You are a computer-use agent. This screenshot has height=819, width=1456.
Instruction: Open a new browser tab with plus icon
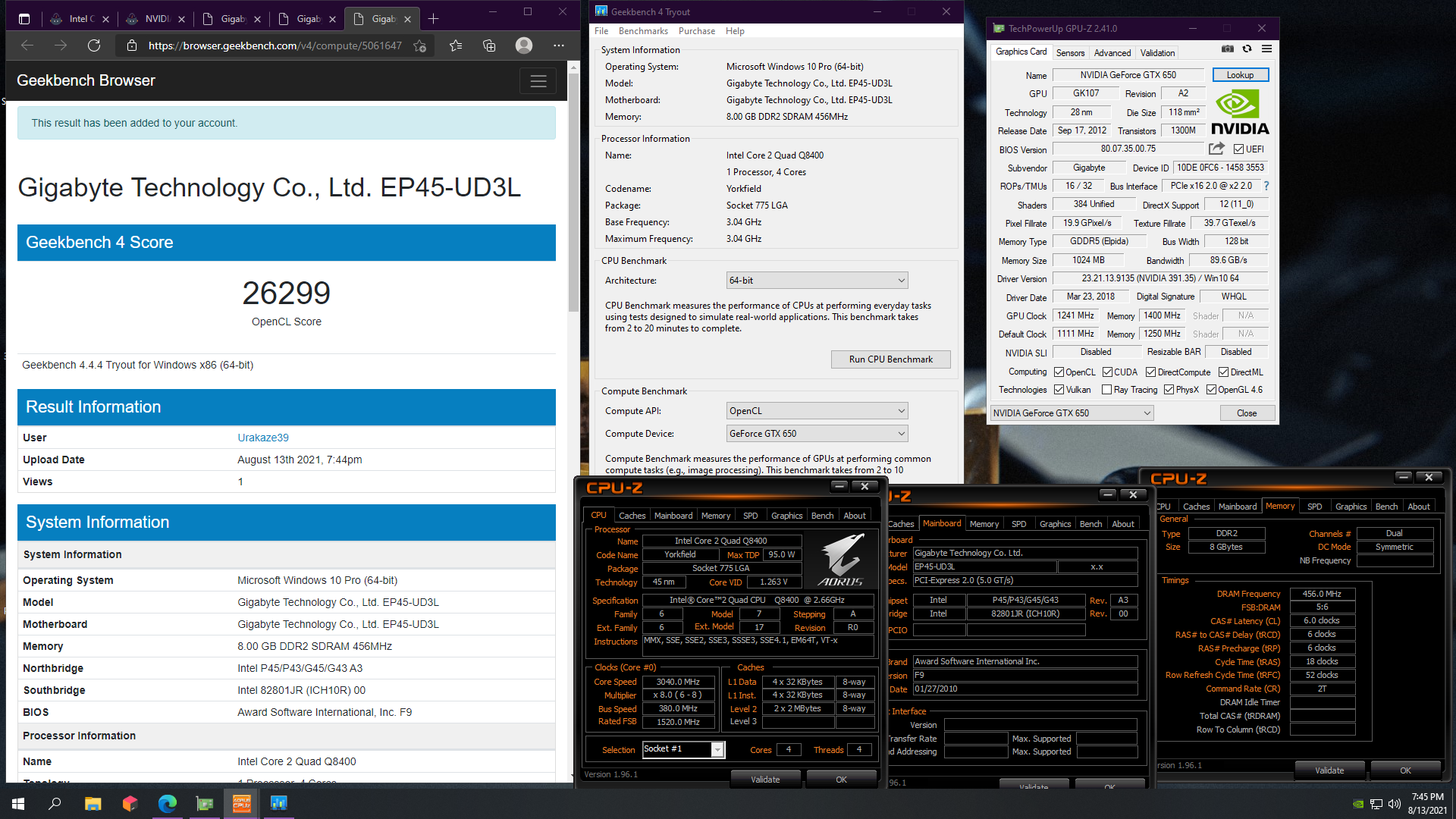(433, 19)
